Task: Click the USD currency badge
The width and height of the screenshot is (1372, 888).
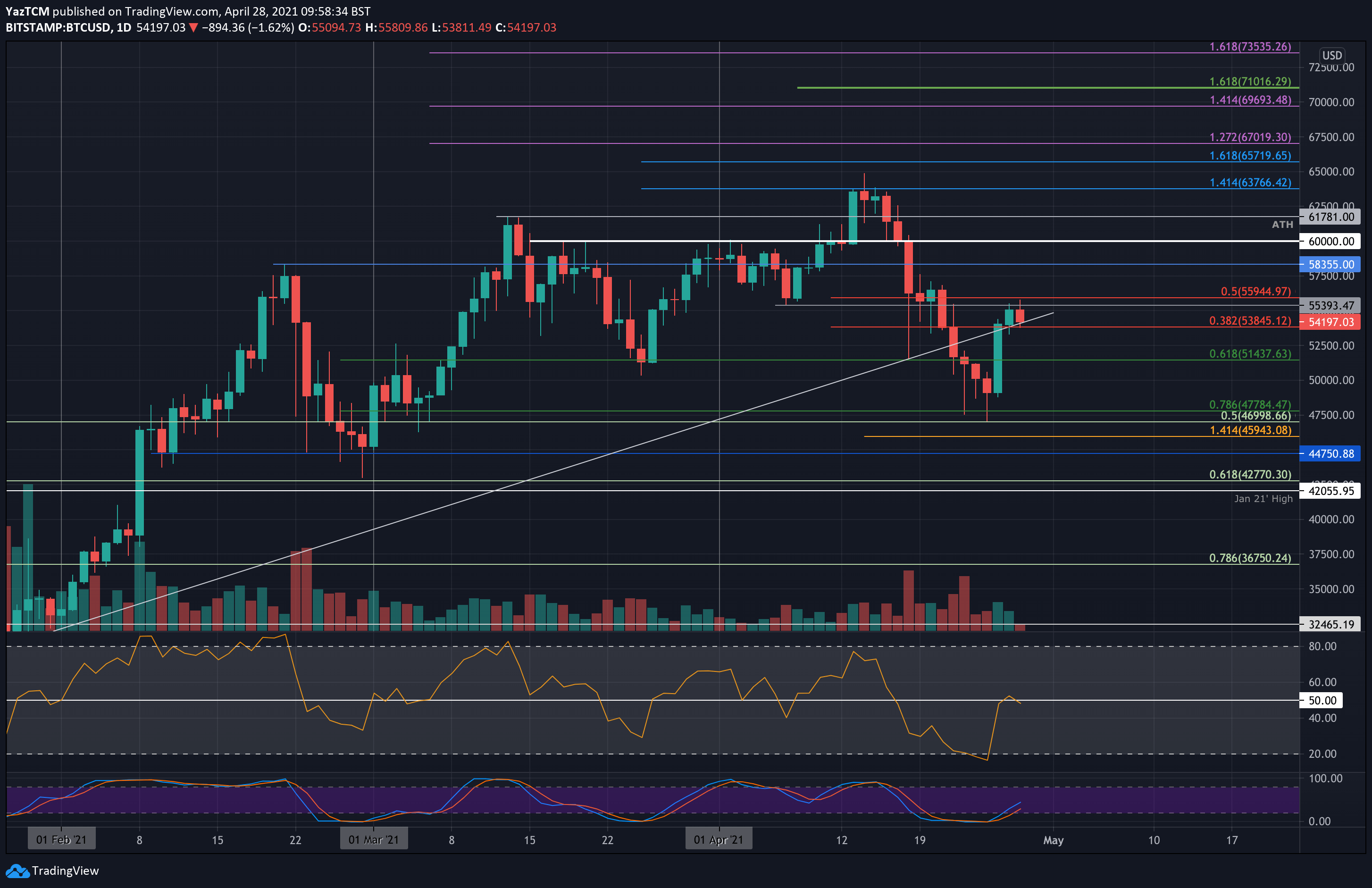Action: [x=1331, y=55]
